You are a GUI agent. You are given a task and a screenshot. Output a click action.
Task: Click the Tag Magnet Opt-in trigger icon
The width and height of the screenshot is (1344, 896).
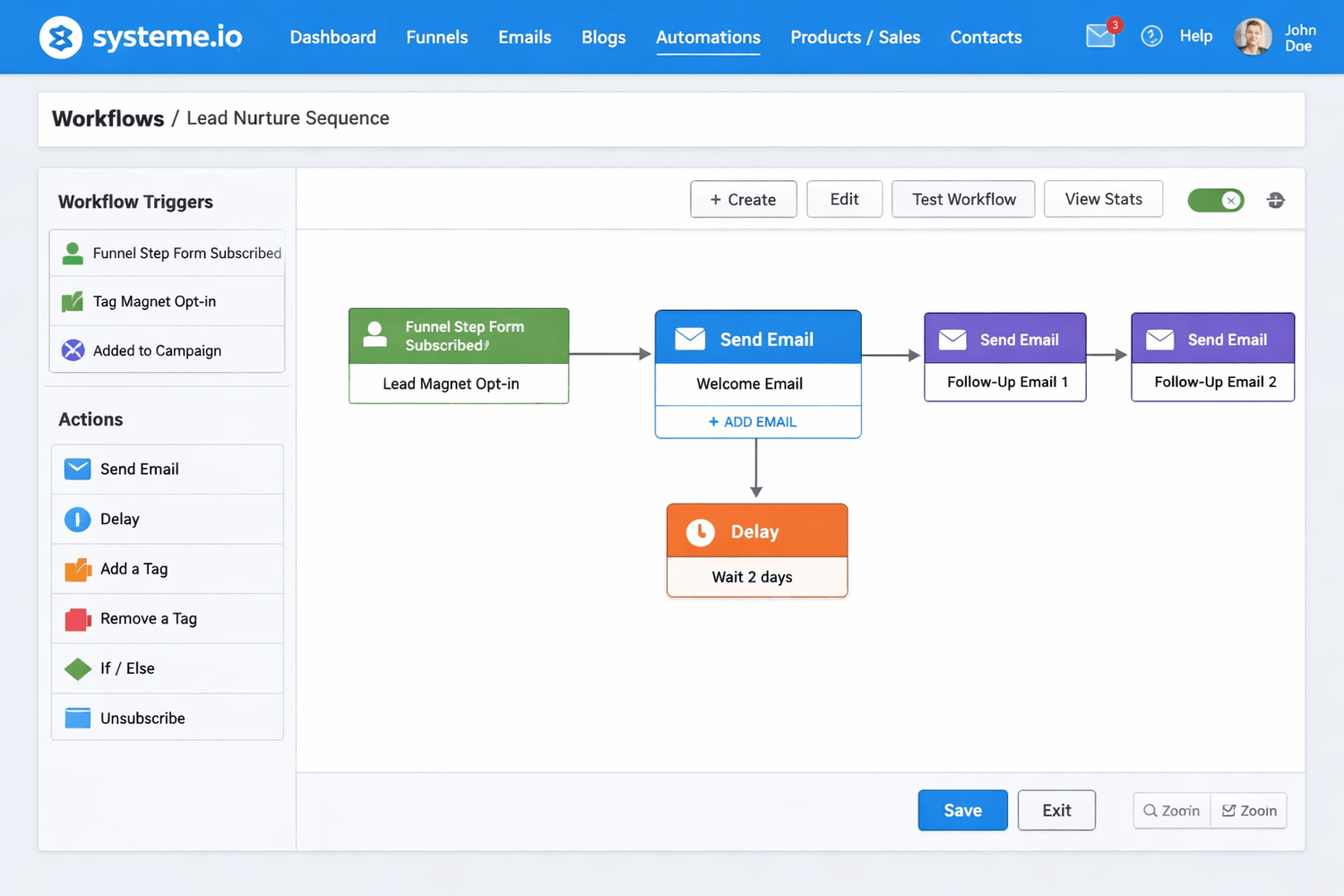pyautogui.click(x=73, y=301)
